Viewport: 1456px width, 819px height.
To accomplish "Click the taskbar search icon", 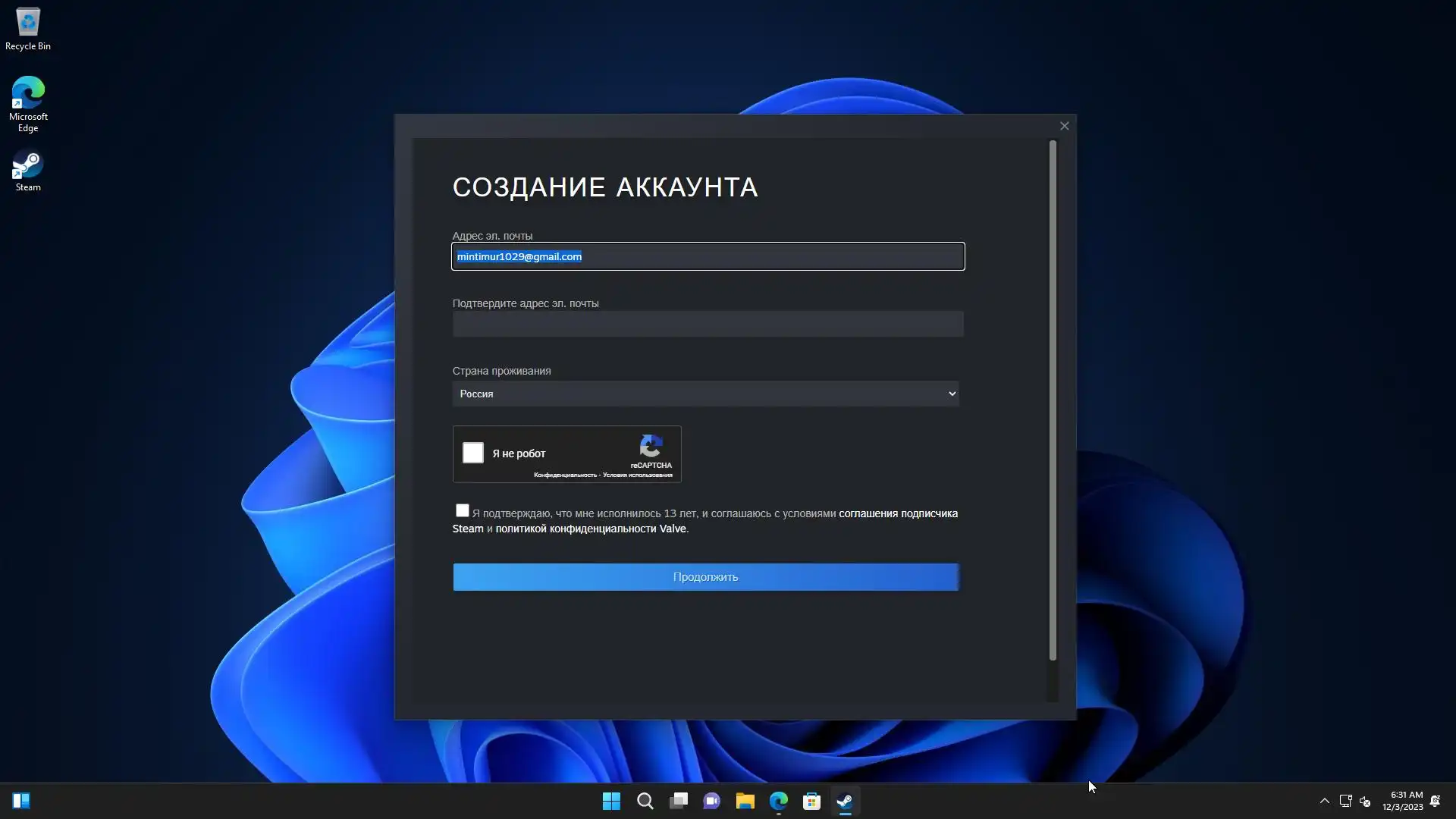I will [x=645, y=801].
